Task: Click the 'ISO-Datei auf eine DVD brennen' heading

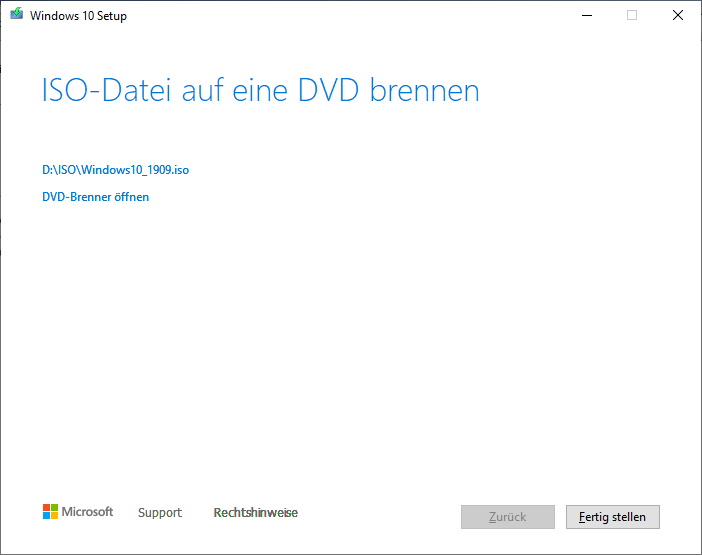Action: (x=261, y=90)
